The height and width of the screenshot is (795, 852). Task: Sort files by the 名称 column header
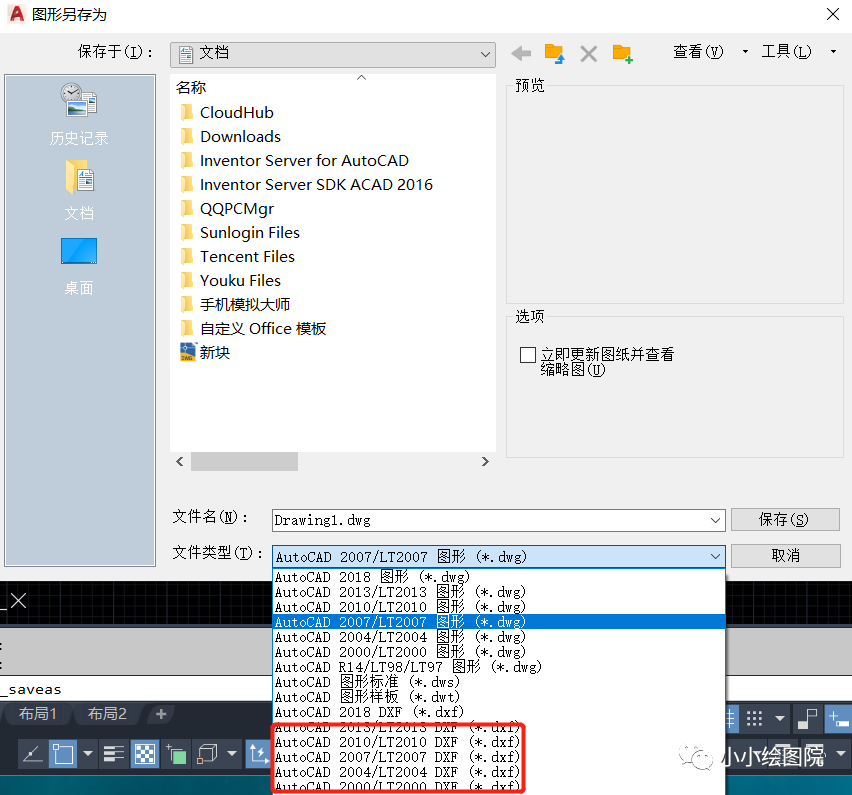(x=191, y=87)
